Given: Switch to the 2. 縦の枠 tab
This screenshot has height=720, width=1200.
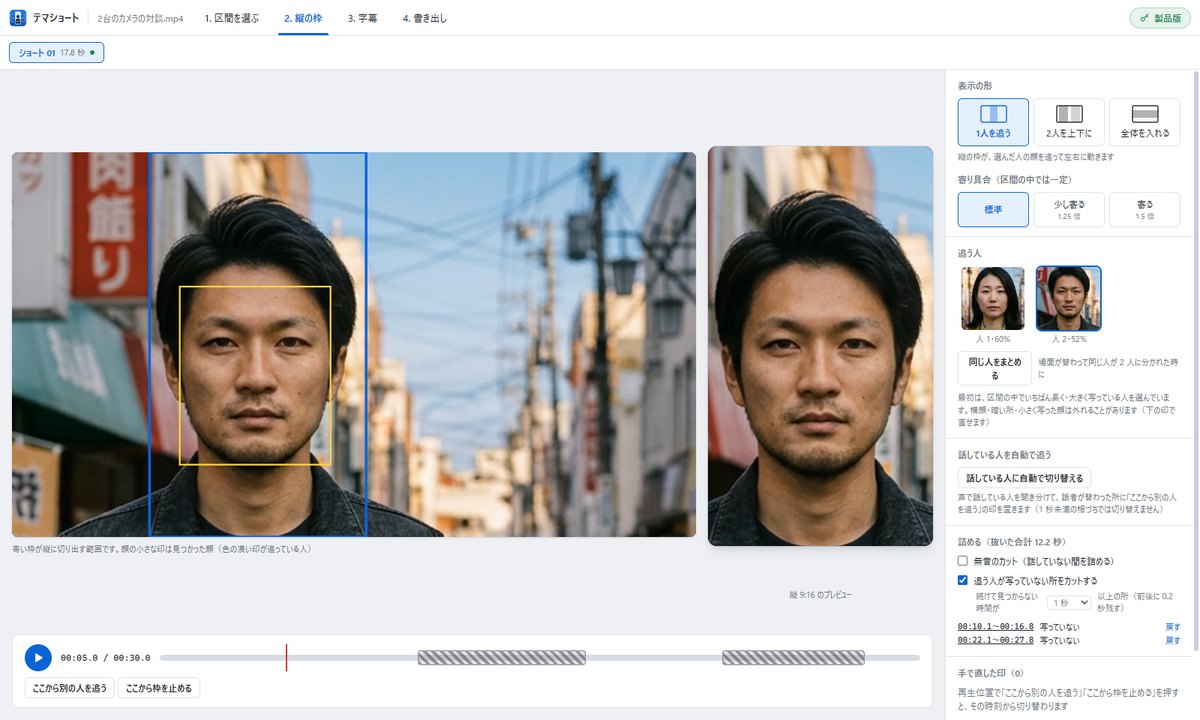Looking at the screenshot, I should [304, 18].
